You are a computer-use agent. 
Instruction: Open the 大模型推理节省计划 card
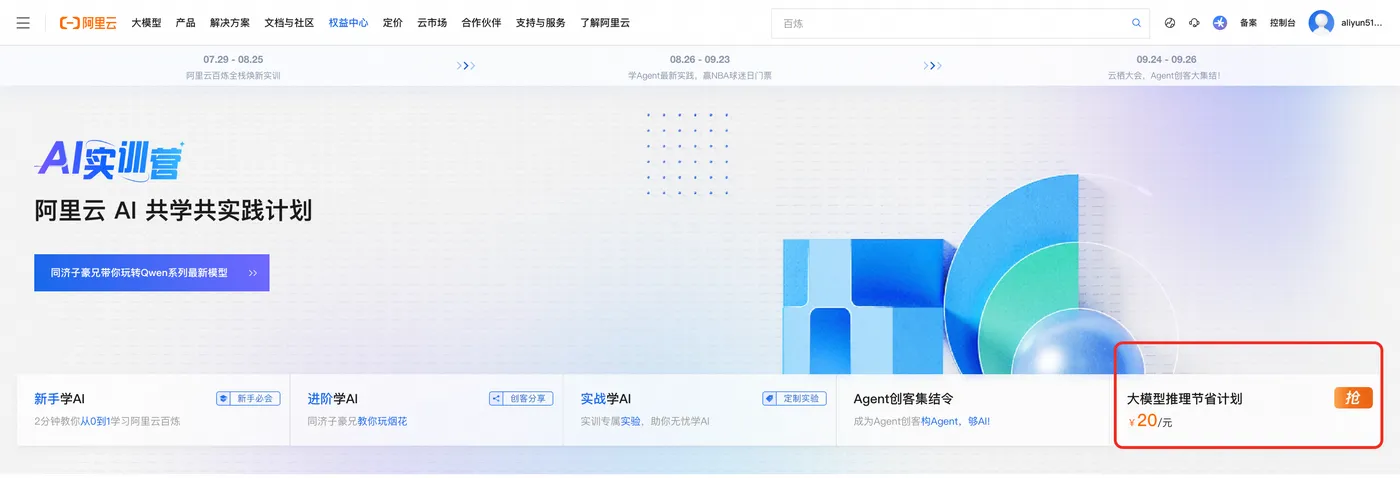1249,410
